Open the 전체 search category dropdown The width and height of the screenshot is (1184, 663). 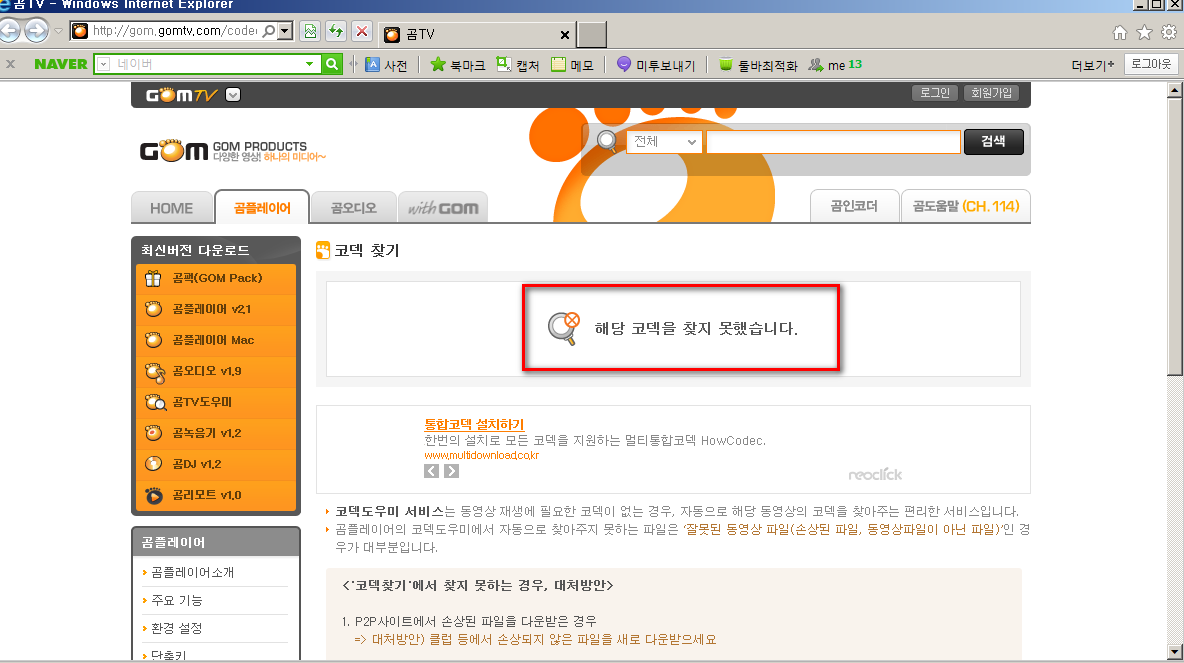[x=664, y=142]
